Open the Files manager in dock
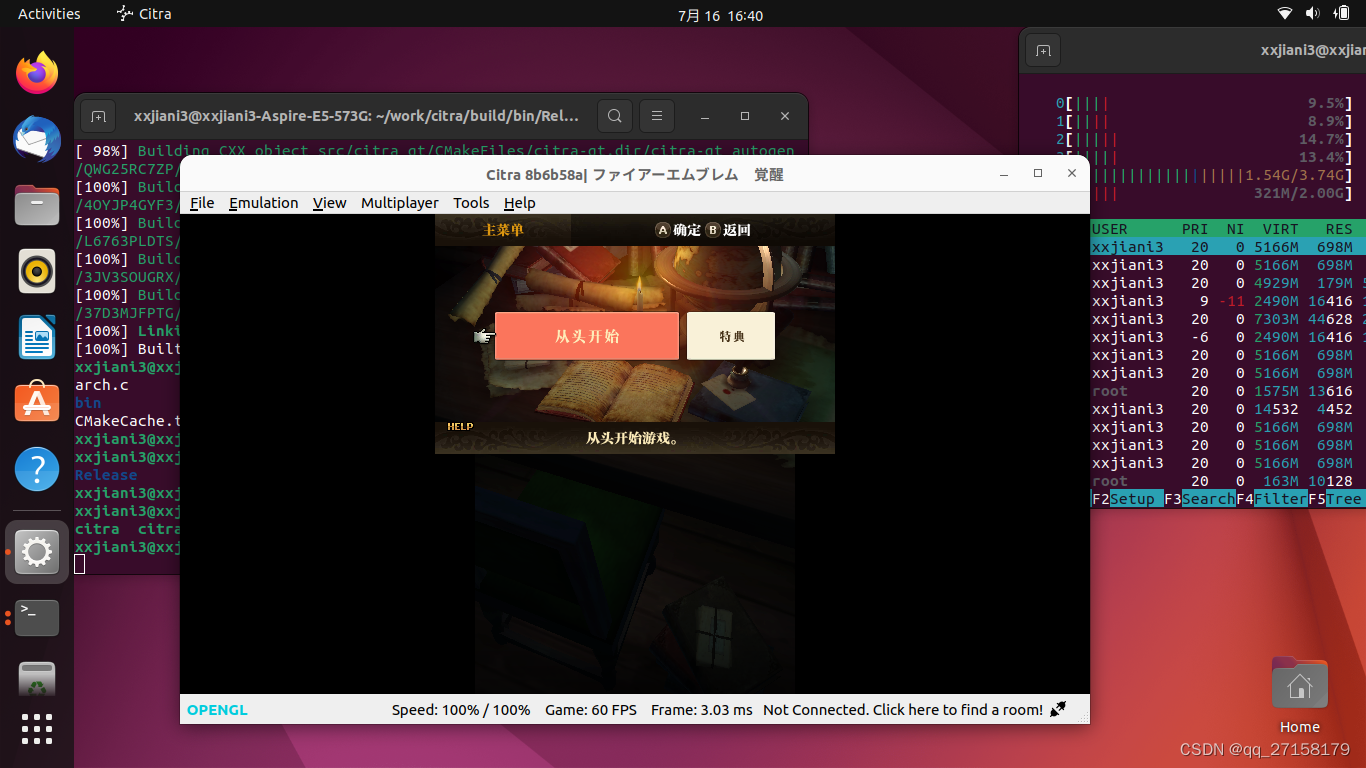 (37, 205)
